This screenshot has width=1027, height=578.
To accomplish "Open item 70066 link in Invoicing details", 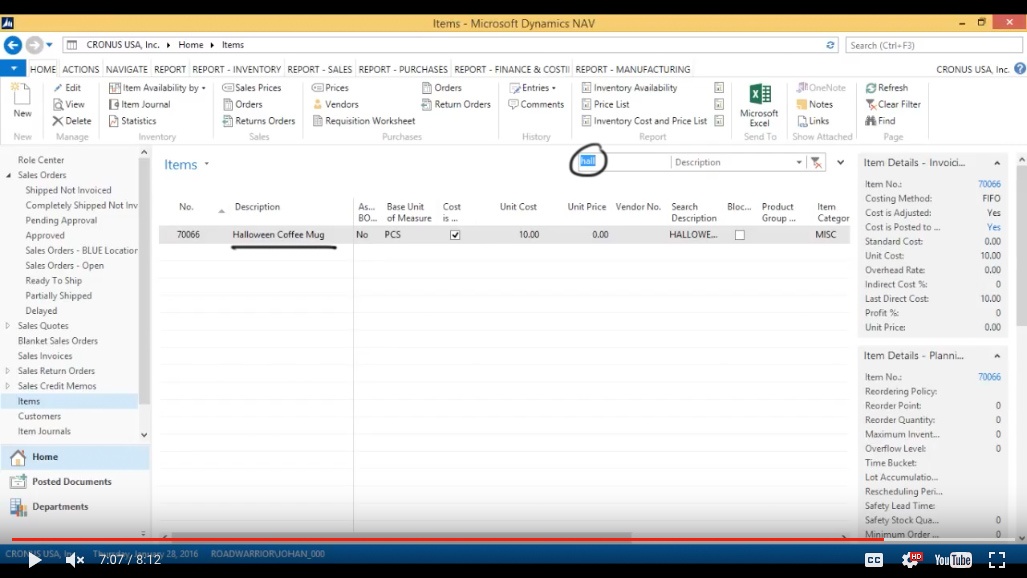I will (x=989, y=184).
